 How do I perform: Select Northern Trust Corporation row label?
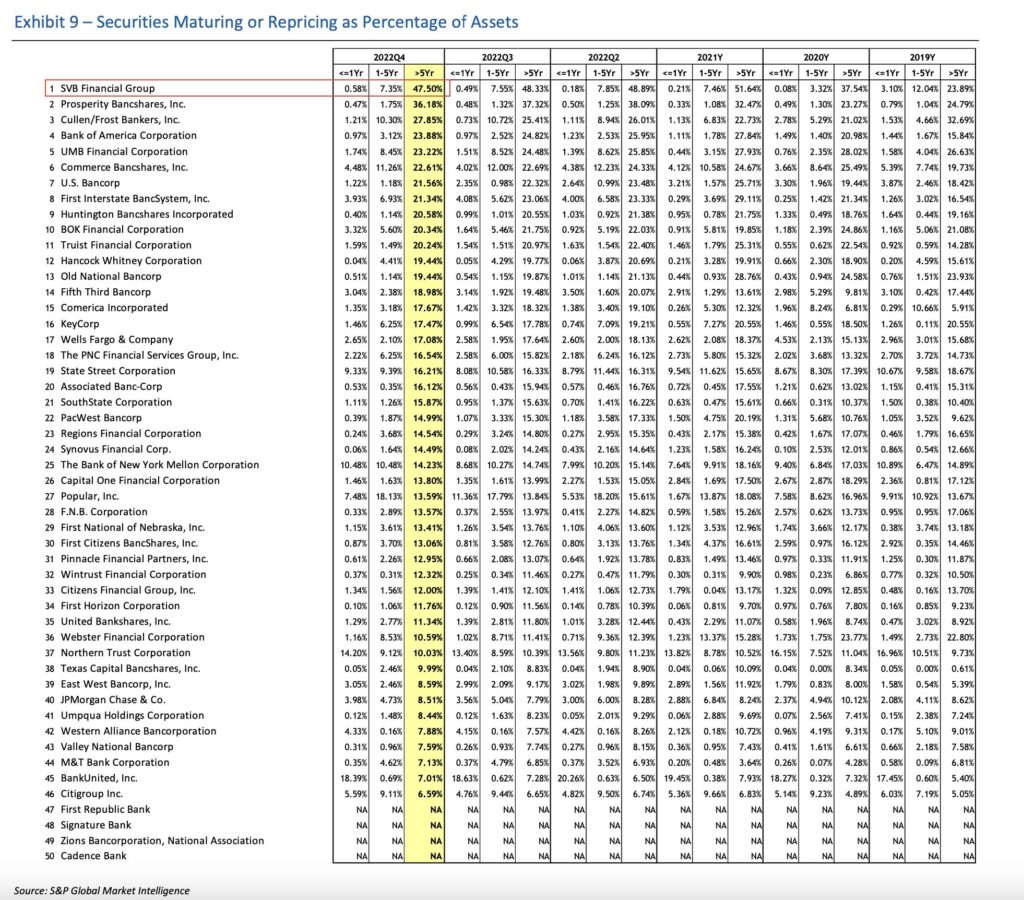(125, 652)
